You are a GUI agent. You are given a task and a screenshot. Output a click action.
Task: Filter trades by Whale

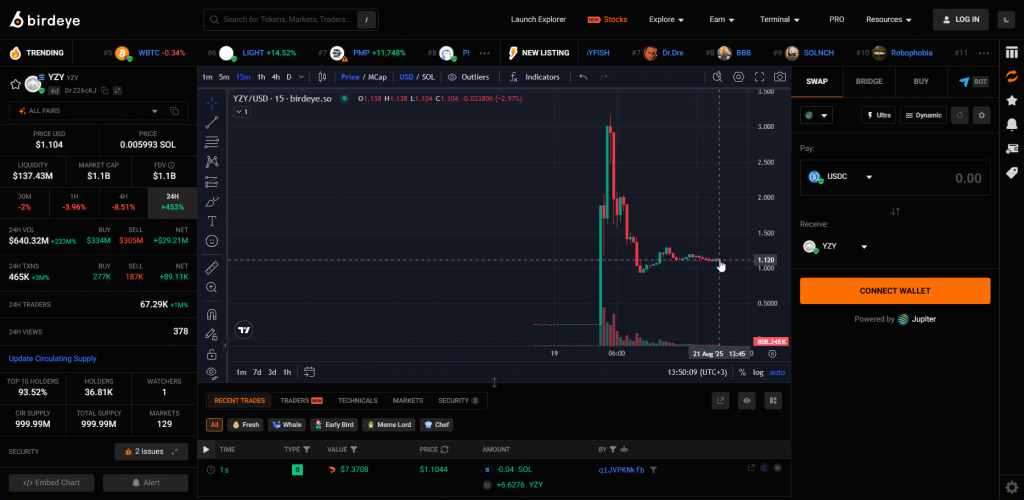tap(287, 424)
